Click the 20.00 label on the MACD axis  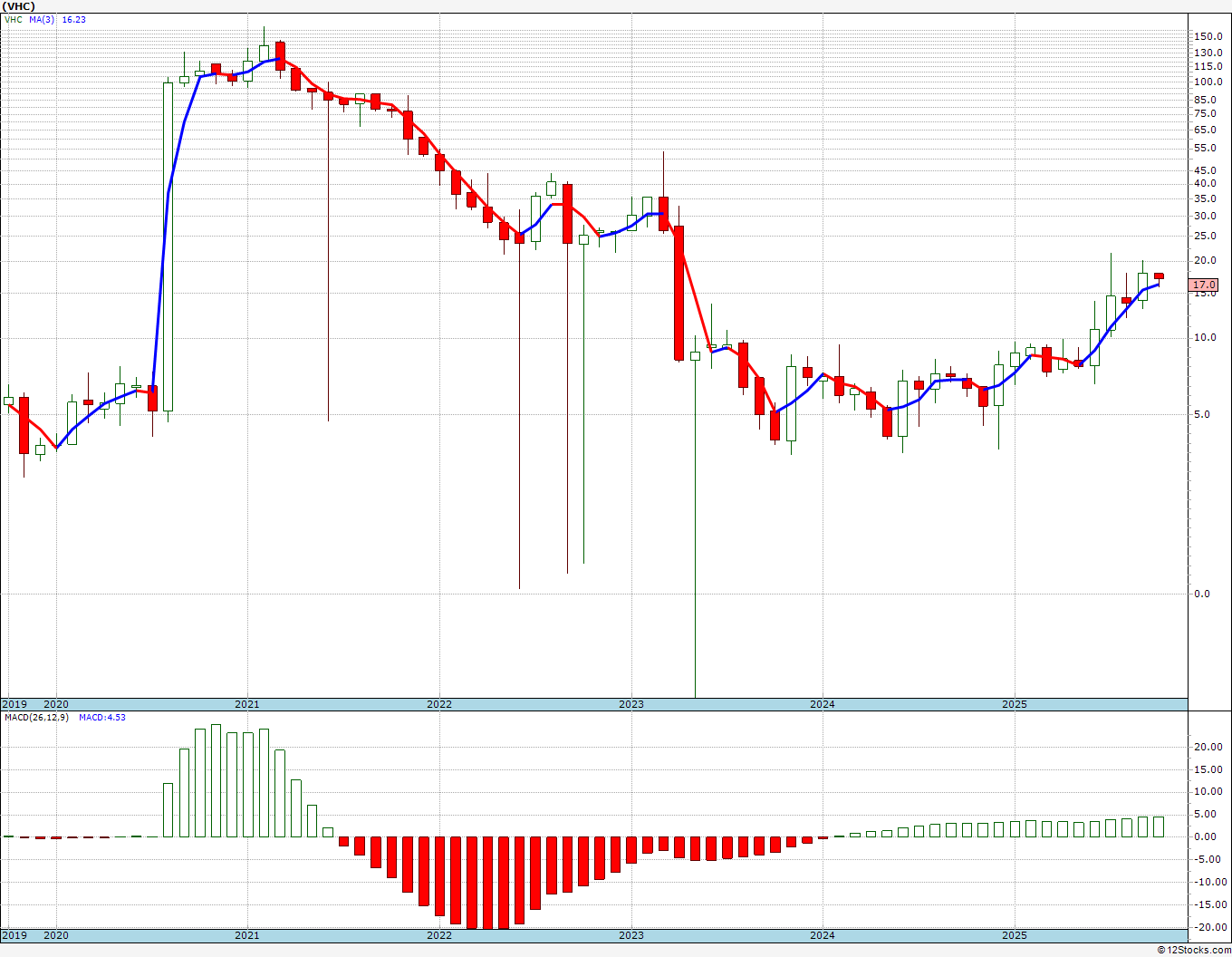(x=1208, y=748)
